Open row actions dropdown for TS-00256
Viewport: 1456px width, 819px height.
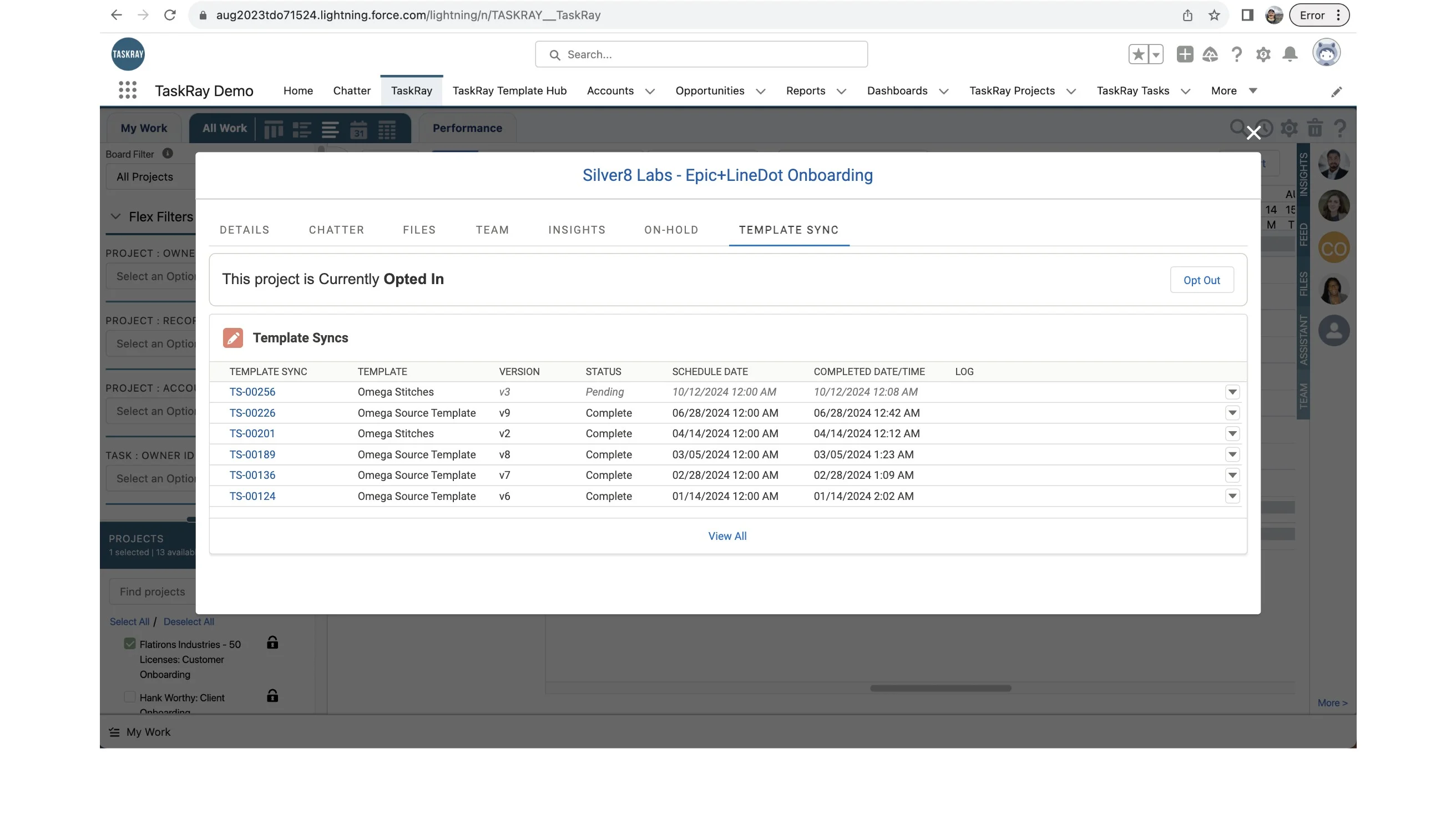point(1233,392)
